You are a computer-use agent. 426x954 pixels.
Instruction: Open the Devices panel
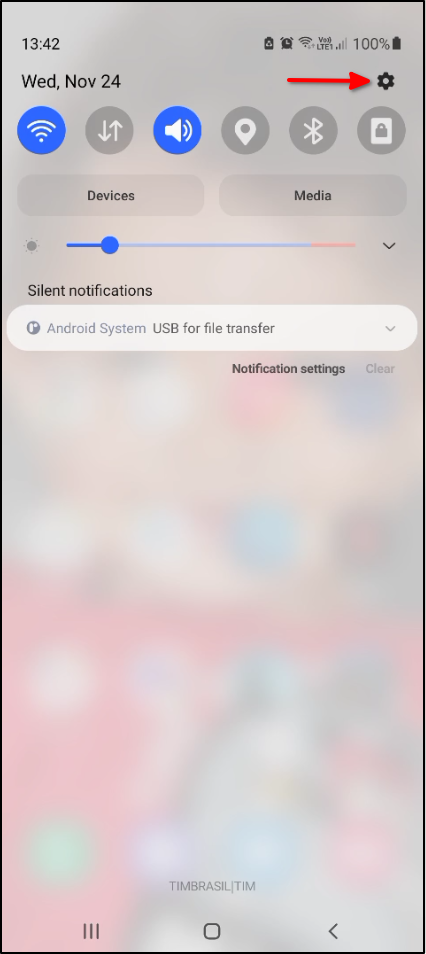coord(111,195)
